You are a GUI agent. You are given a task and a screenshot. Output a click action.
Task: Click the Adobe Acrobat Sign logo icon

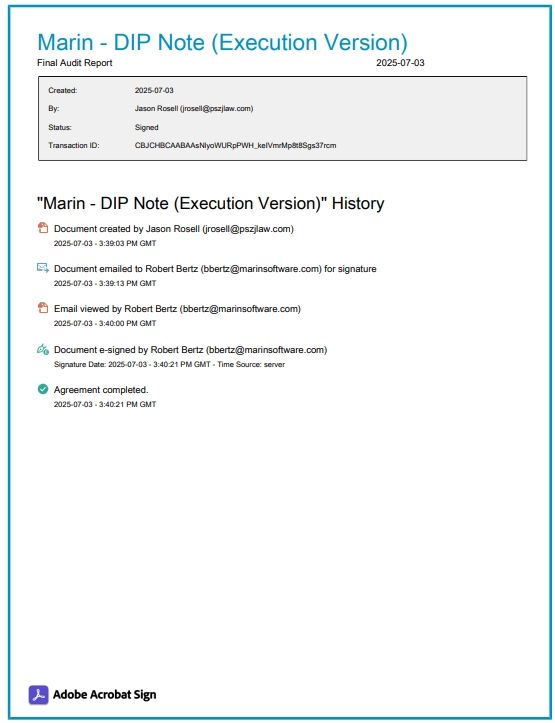click(38, 694)
